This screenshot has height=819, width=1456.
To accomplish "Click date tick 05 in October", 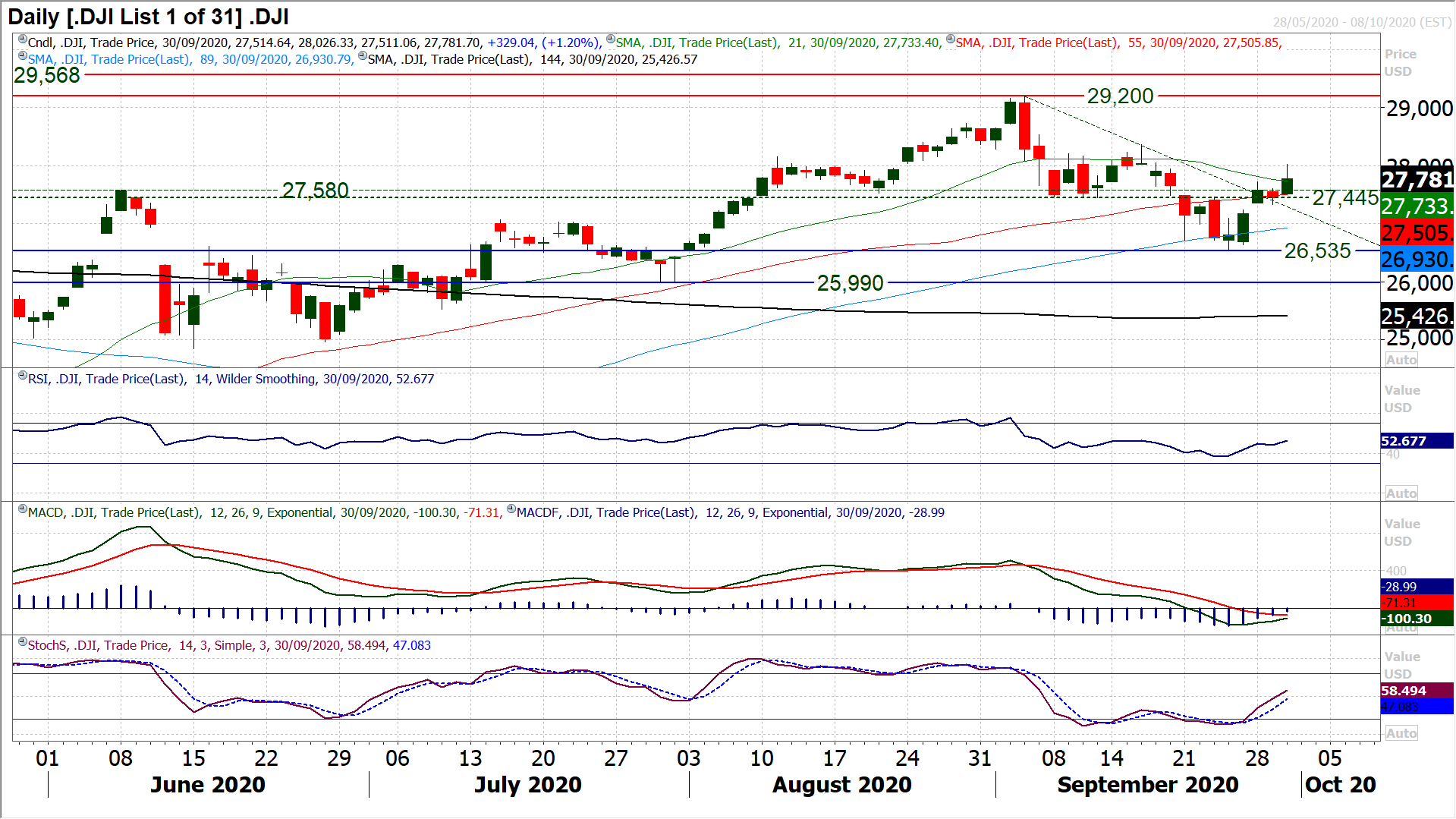I will [1330, 758].
